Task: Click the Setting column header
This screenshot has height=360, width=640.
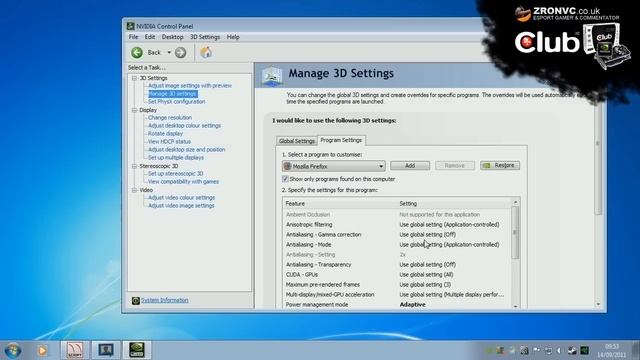Action: [453, 203]
